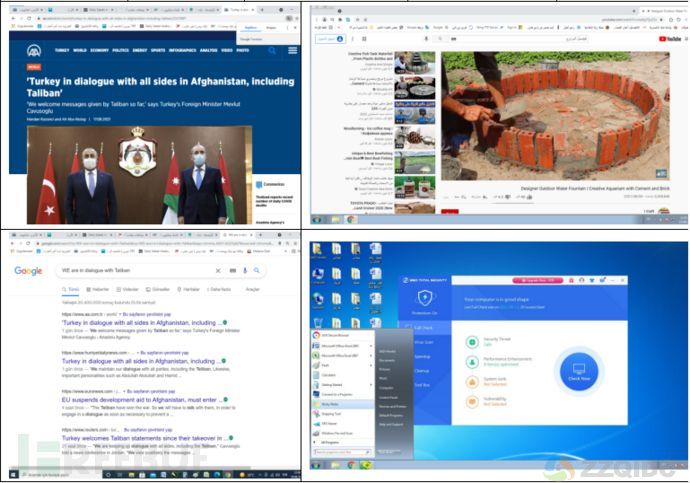Screen dimensions: 690x483
Task: Click the blue sign-in button on YouTube
Action: coord(330,39)
